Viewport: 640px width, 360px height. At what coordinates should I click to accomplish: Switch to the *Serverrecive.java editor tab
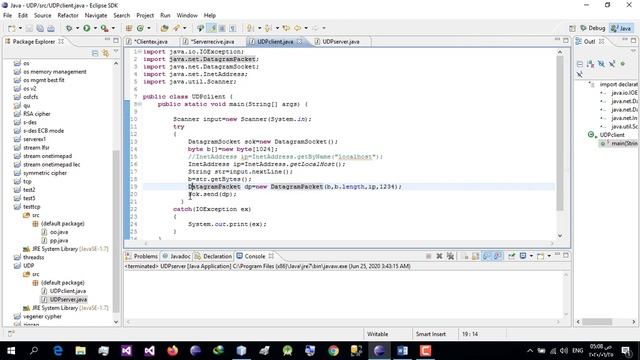(x=212, y=42)
